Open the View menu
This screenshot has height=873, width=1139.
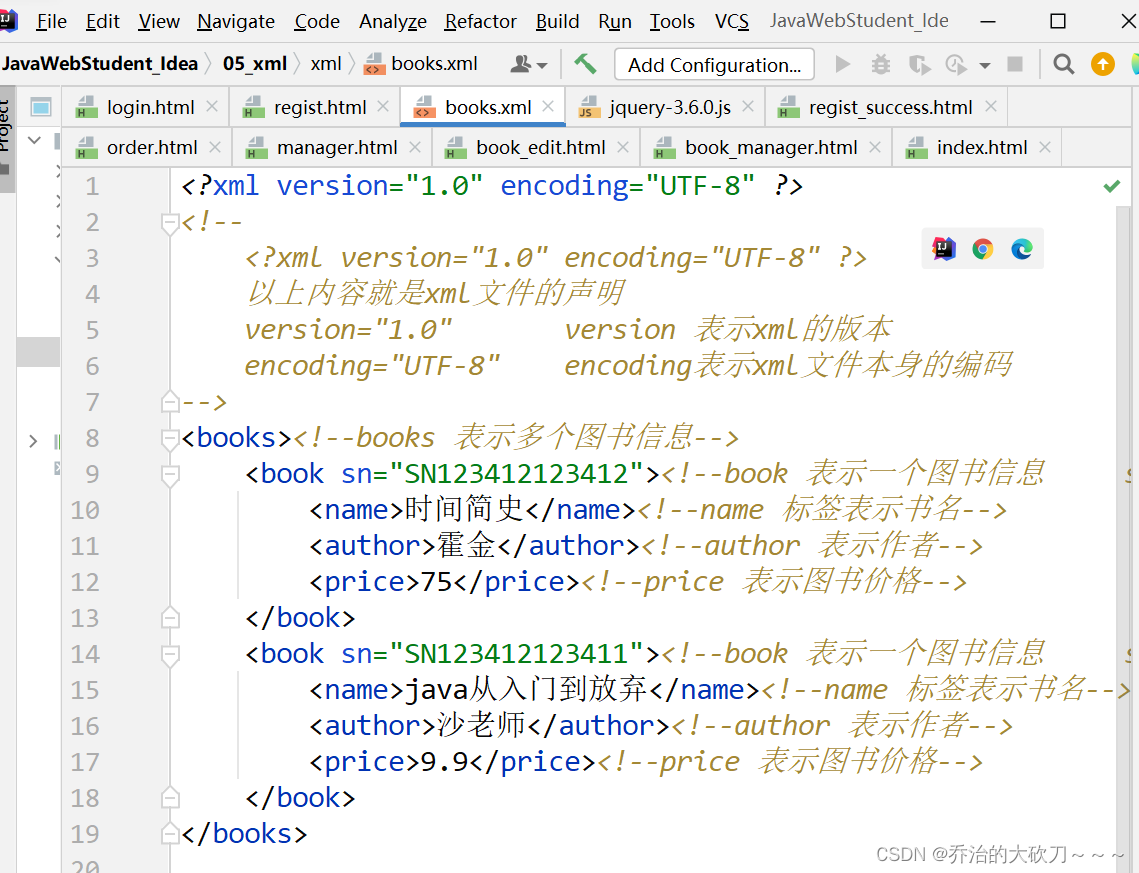click(158, 22)
